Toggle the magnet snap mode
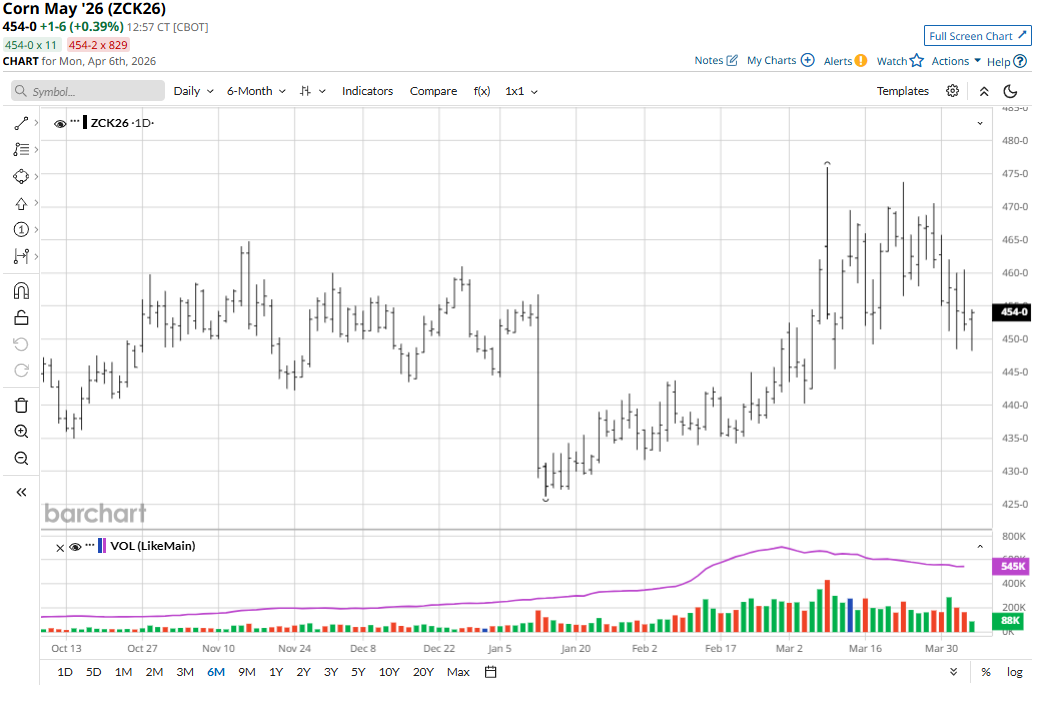Screen dimensions: 1050x704 21,291
